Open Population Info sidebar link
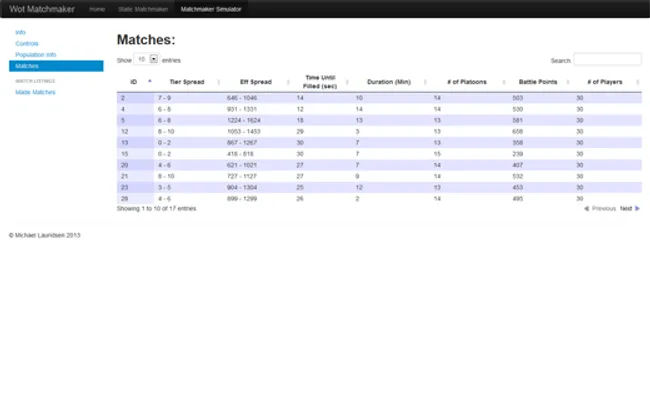650x400 pixels. (x=36, y=54)
